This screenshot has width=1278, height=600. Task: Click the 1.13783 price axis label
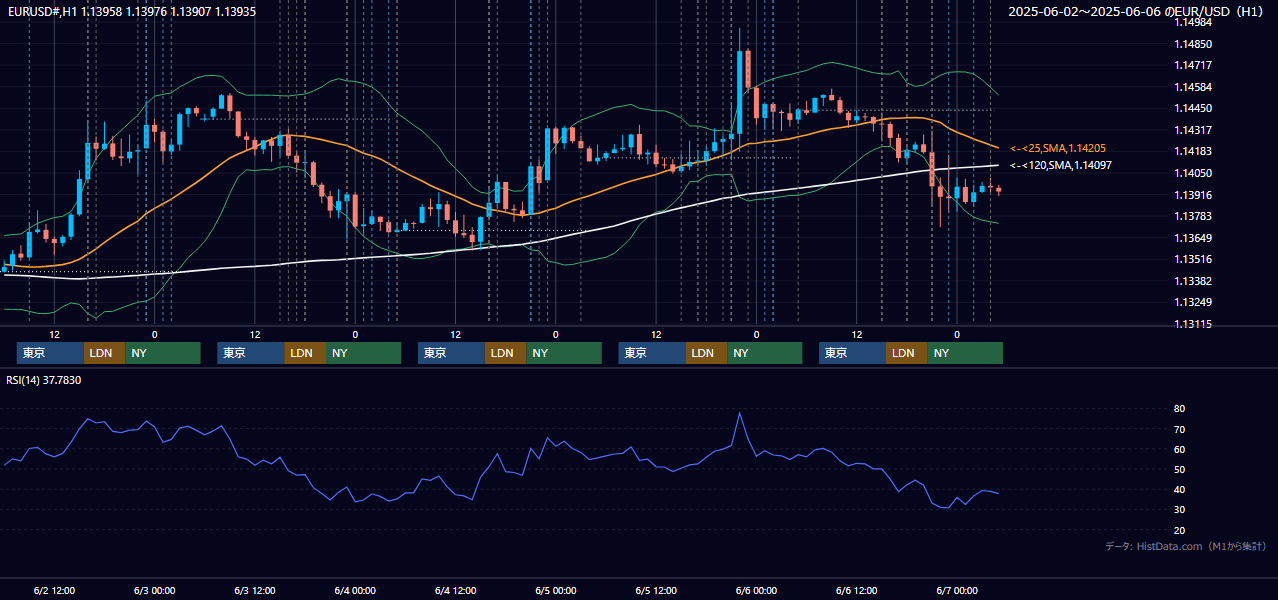pyautogui.click(x=1193, y=216)
